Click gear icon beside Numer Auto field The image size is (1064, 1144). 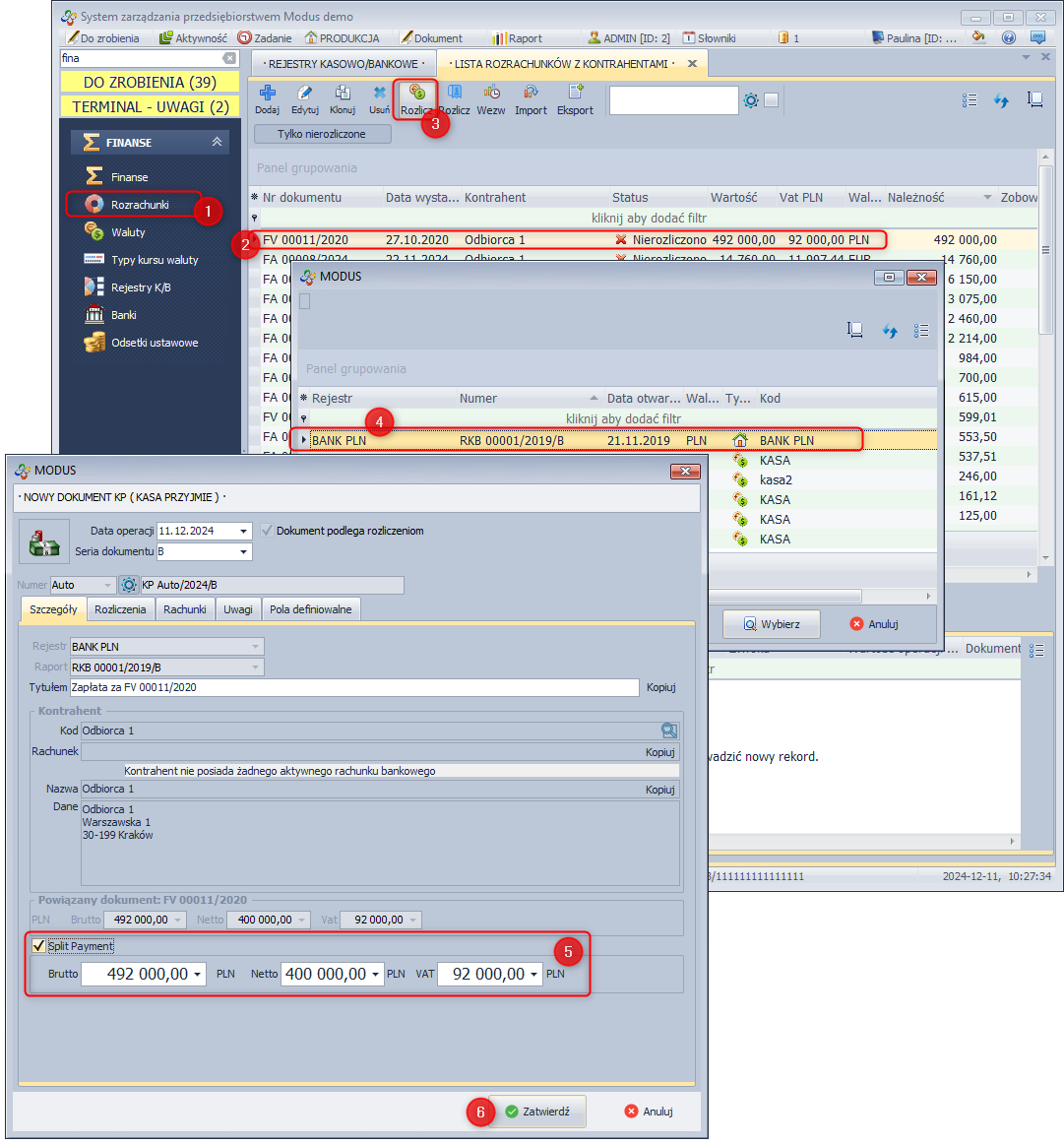(x=129, y=585)
